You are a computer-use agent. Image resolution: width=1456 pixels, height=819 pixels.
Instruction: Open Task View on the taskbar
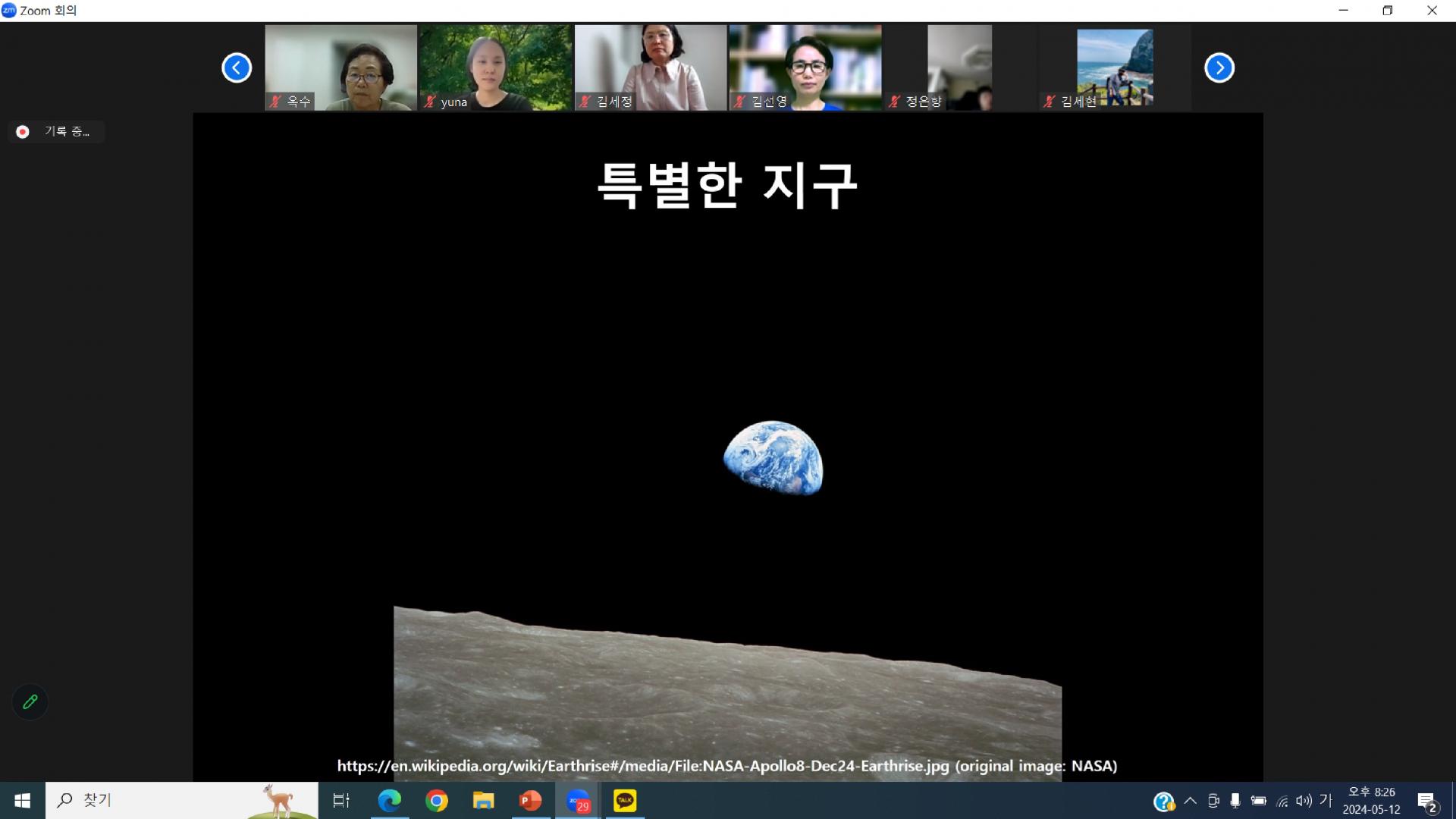[x=341, y=801]
